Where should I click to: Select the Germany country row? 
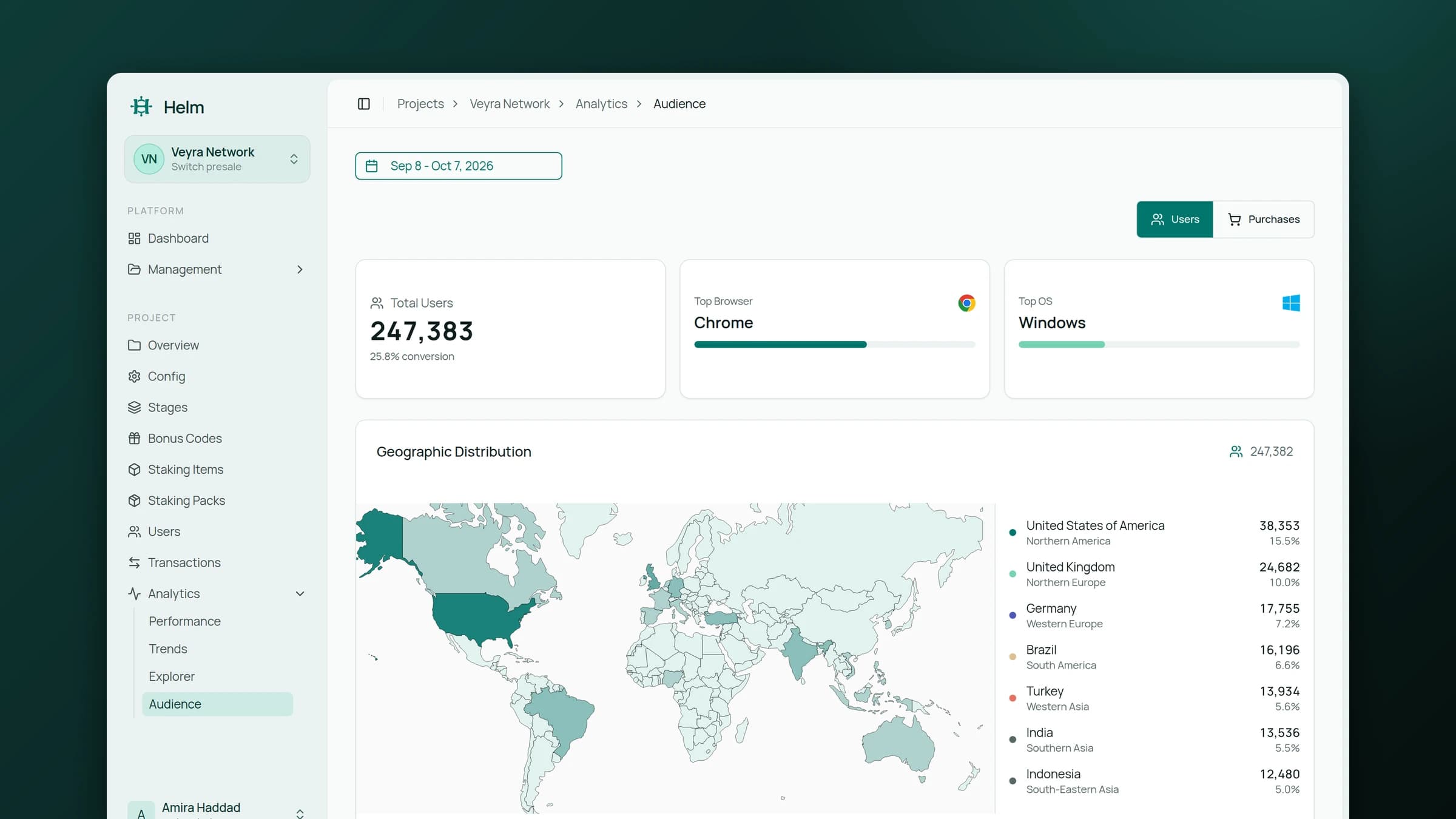point(1155,615)
